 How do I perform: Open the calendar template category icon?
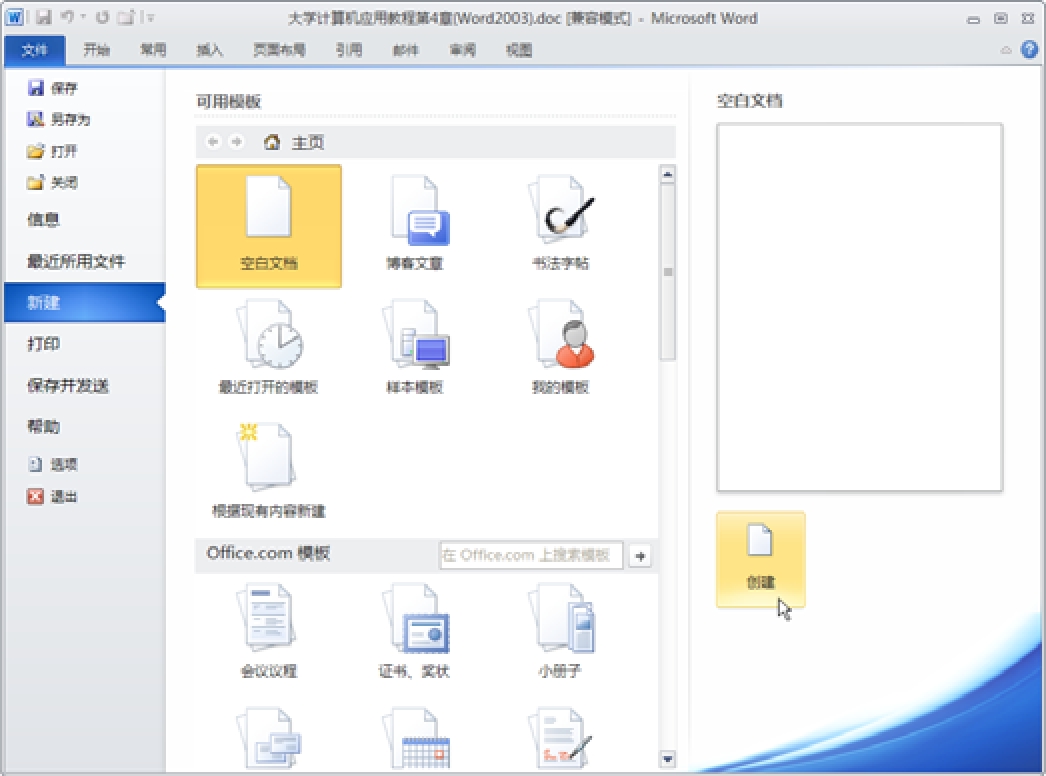pyautogui.click(x=414, y=739)
